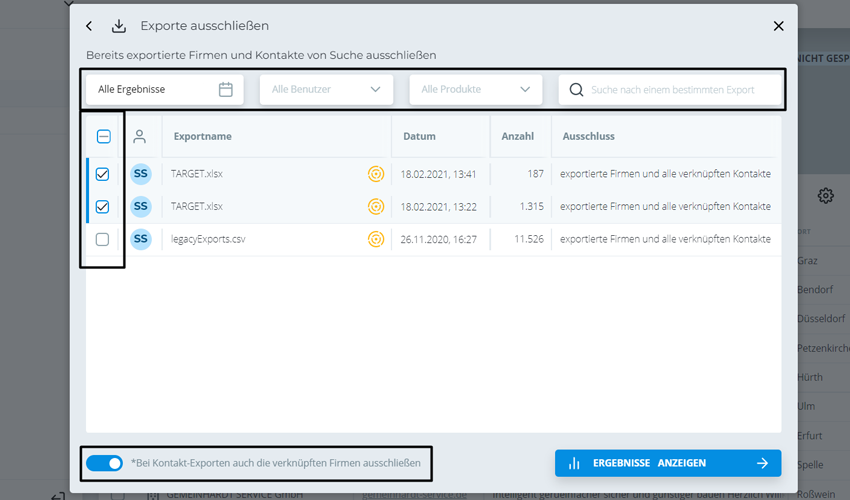Open settings gear behind the dialog
850x500 pixels.
[x=825, y=196]
